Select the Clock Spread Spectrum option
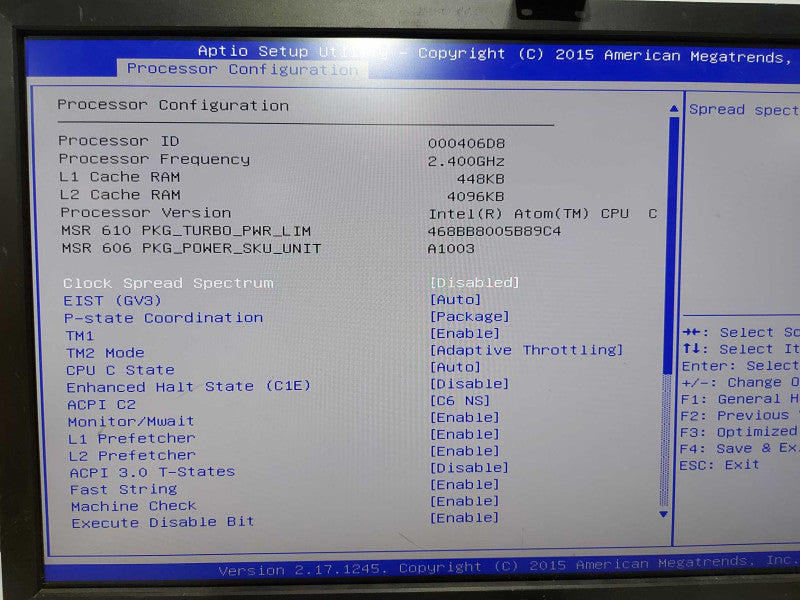 (x=168, y=283)
